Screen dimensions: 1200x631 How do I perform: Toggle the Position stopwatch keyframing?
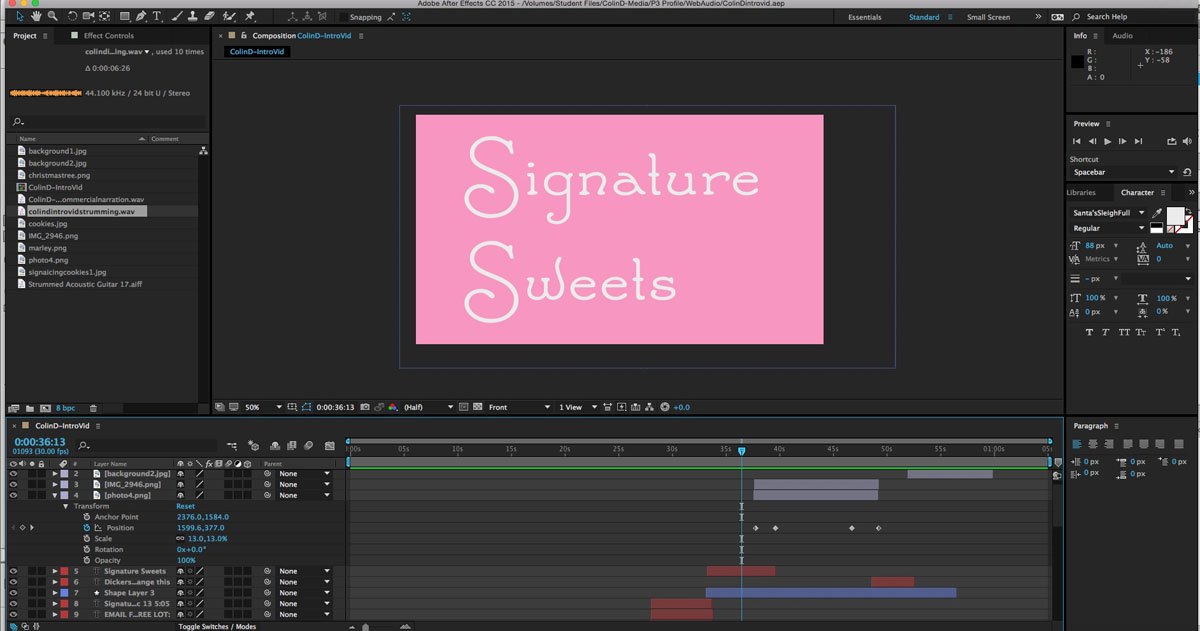coord(87,528)
